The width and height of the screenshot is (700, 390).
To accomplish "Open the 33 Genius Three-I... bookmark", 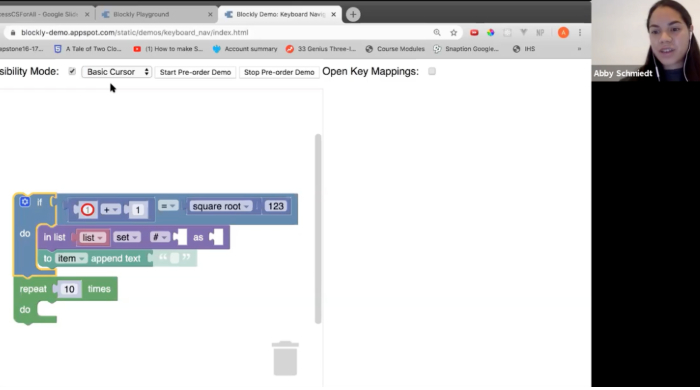I will point(321,49).
